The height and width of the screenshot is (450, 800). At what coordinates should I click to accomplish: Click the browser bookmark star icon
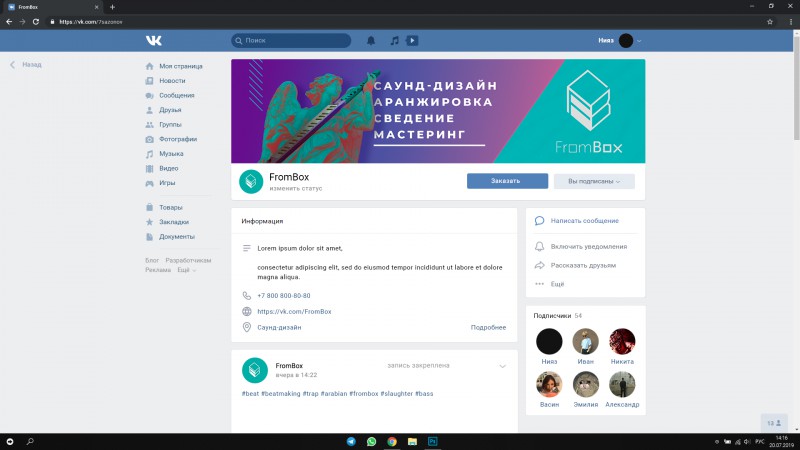pyautogui.click(x=770, y=22)
